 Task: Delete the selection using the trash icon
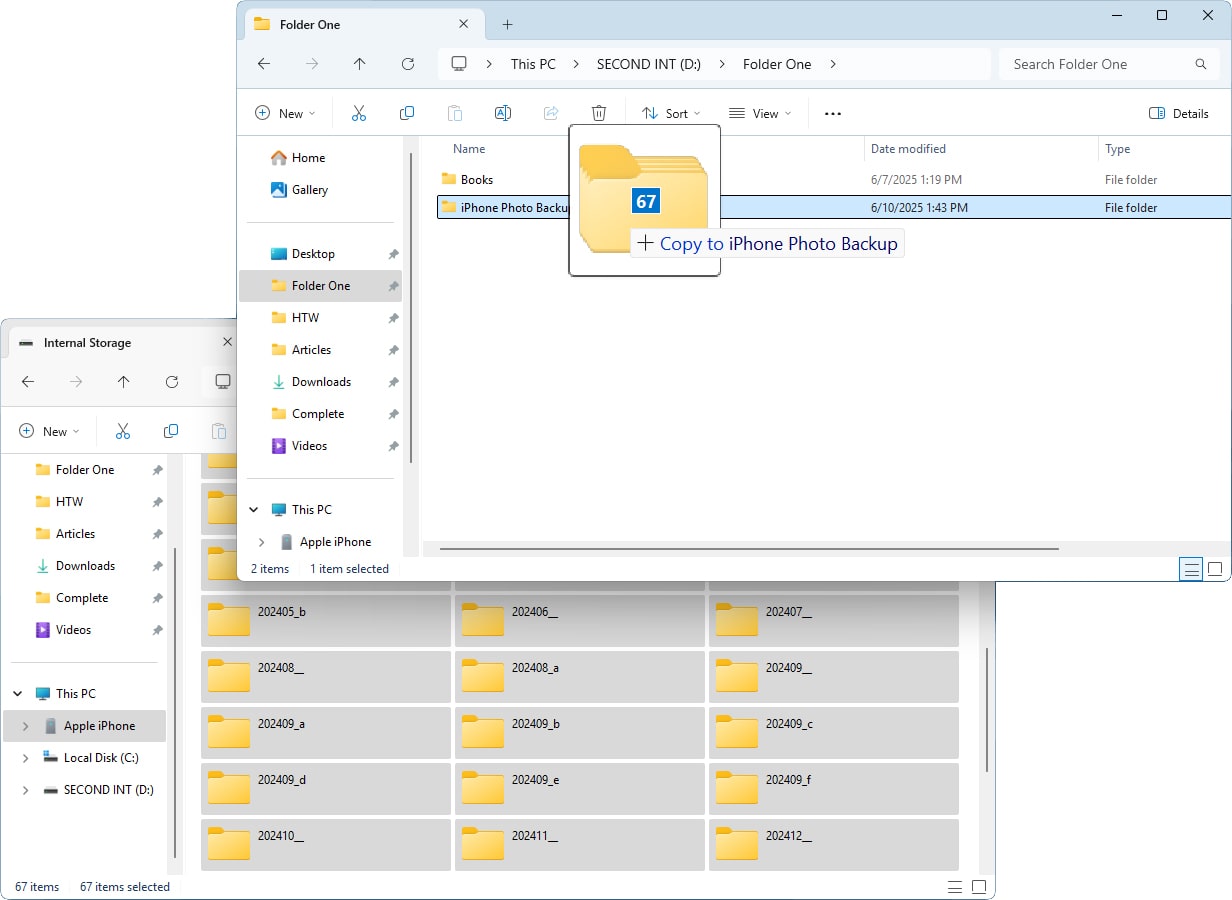[x=599, y=113]
